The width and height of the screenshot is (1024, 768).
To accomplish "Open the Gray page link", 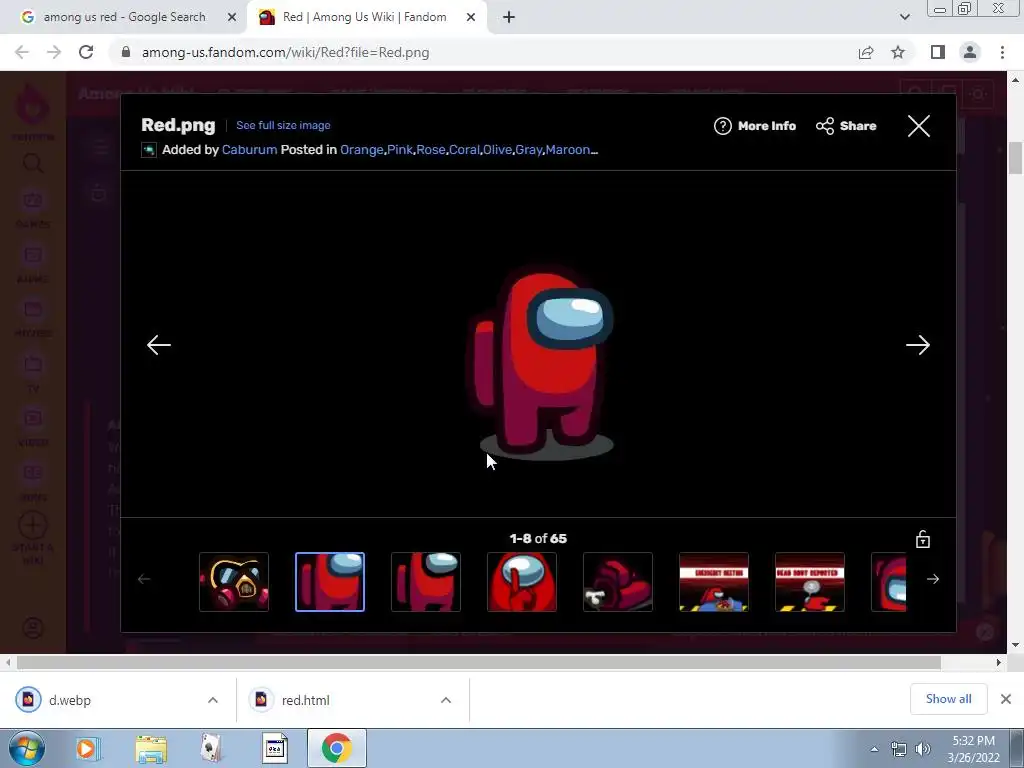I will (528, 150).
